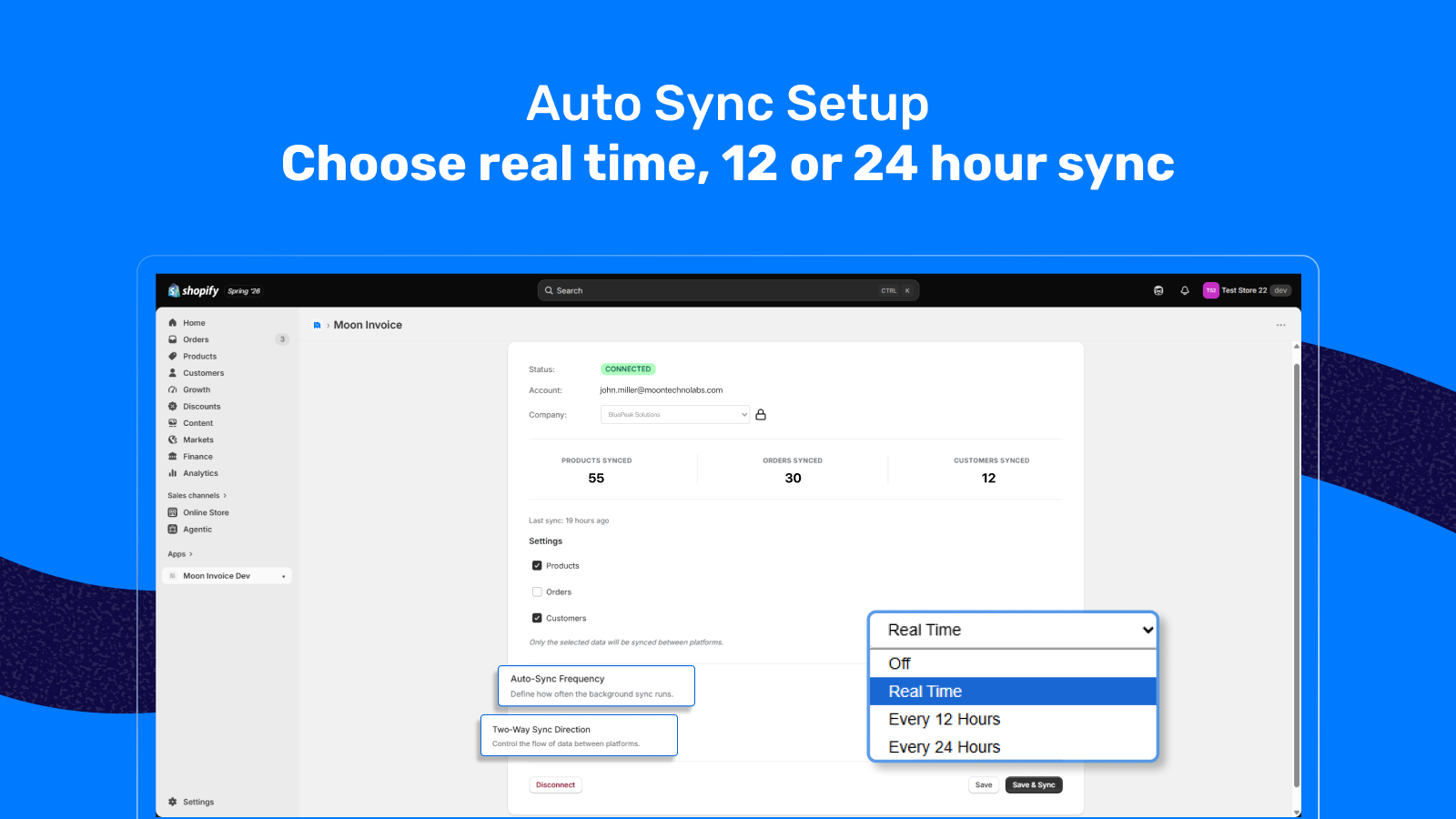Viewport: 1456px width, 819px height.
Task: Uncheck the Products checkbox
Action: click(x=537, y=566)
